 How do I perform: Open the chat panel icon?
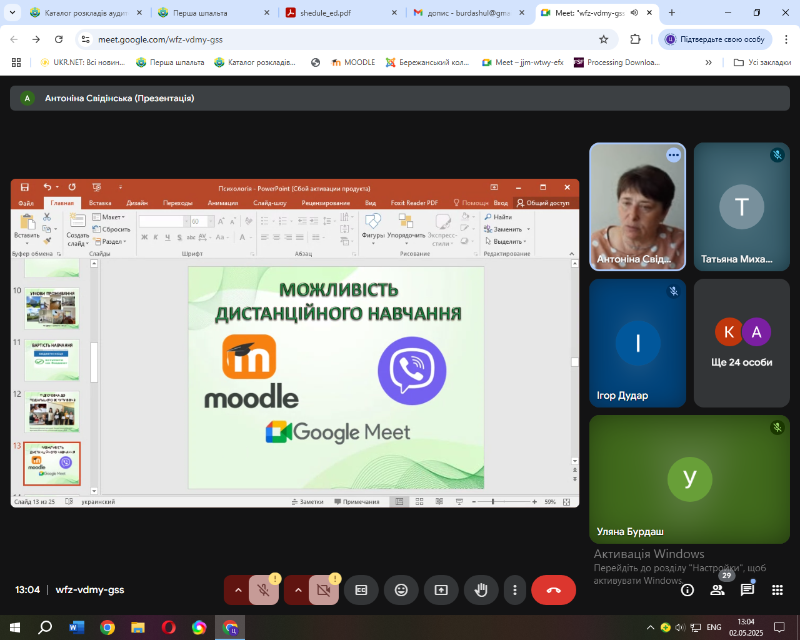[747, 590]
